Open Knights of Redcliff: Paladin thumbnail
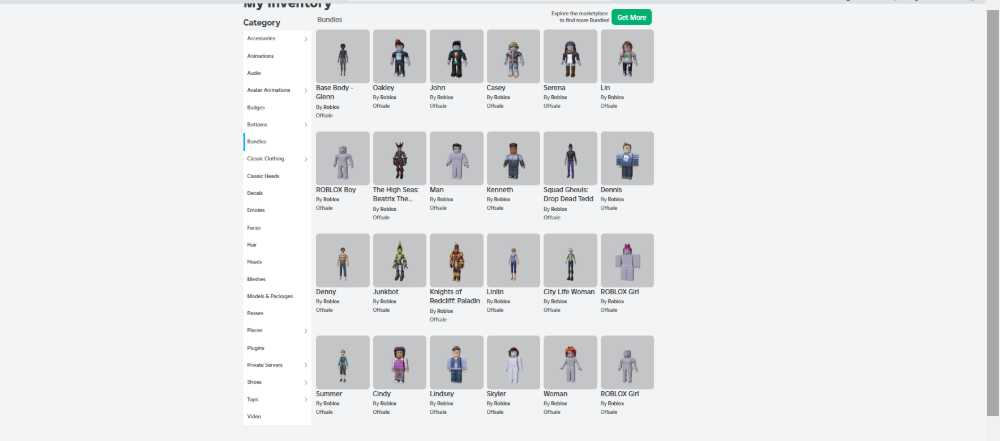 (457, 260)
